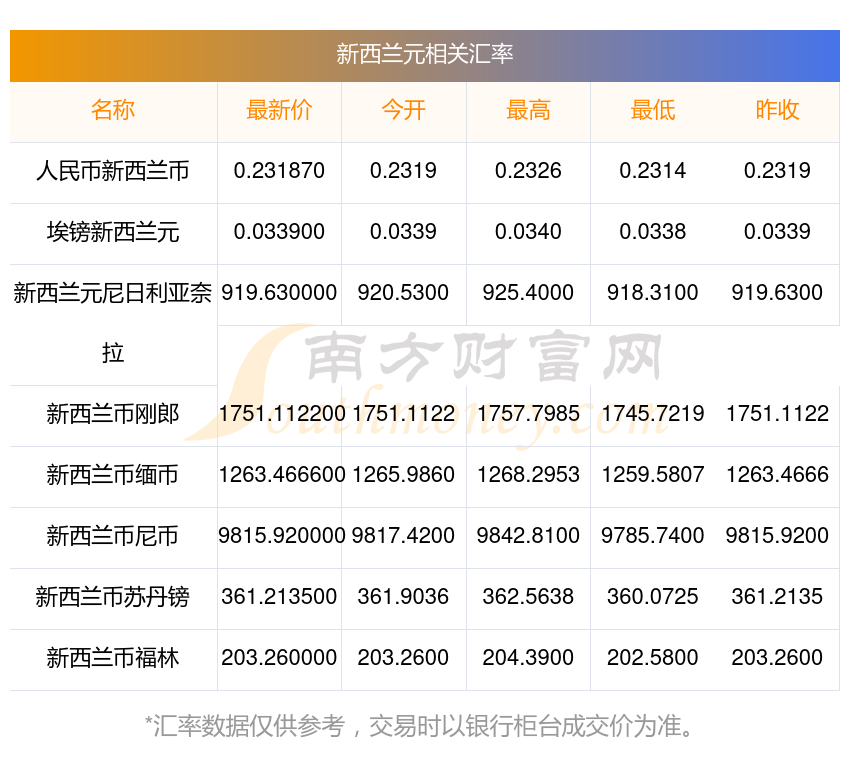Click the 新西兰元相关汇率 title banner
The width and height of the screenshot is (850, 757).
tap(424, 55)
